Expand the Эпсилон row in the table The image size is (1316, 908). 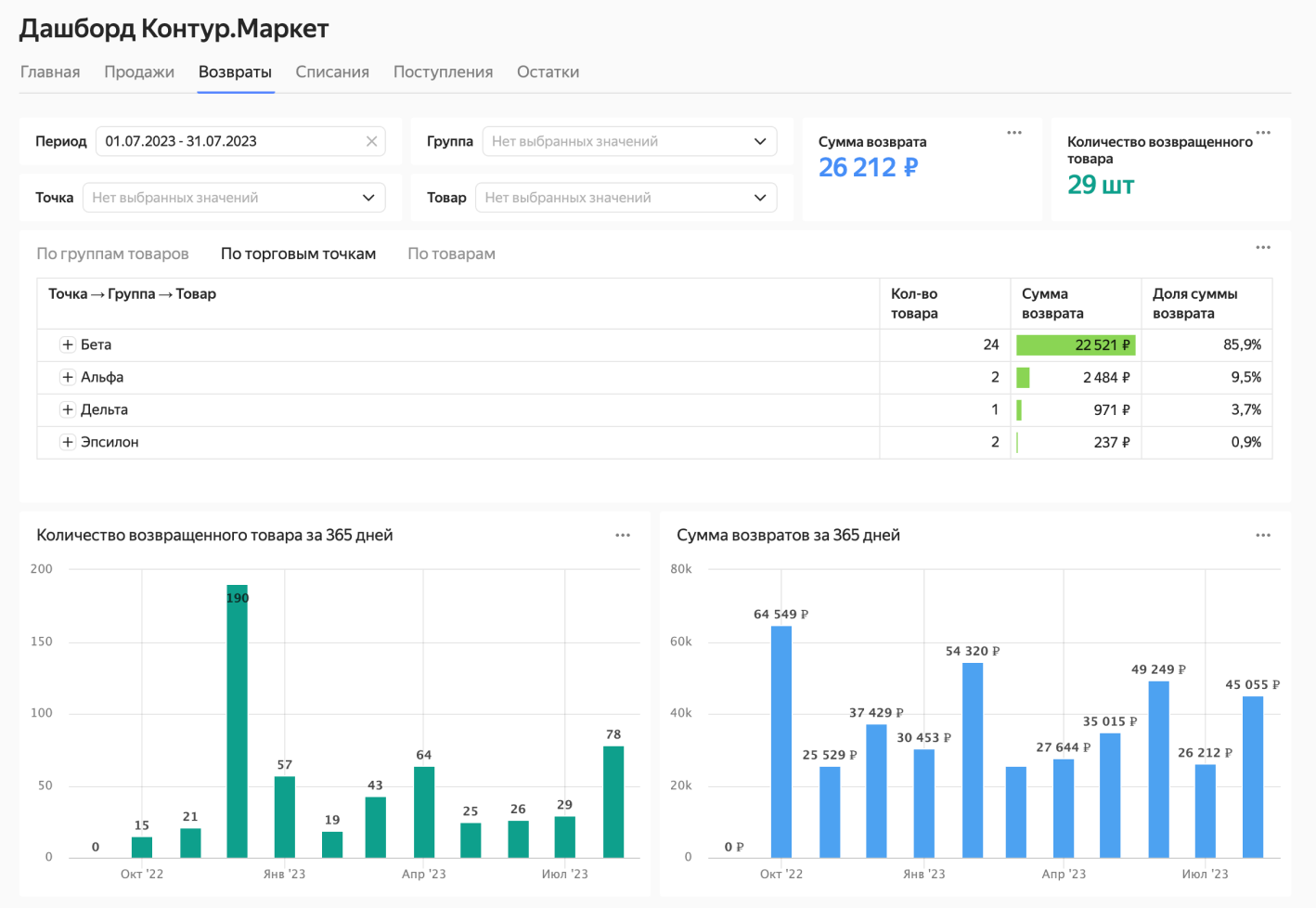click(68, 442)
